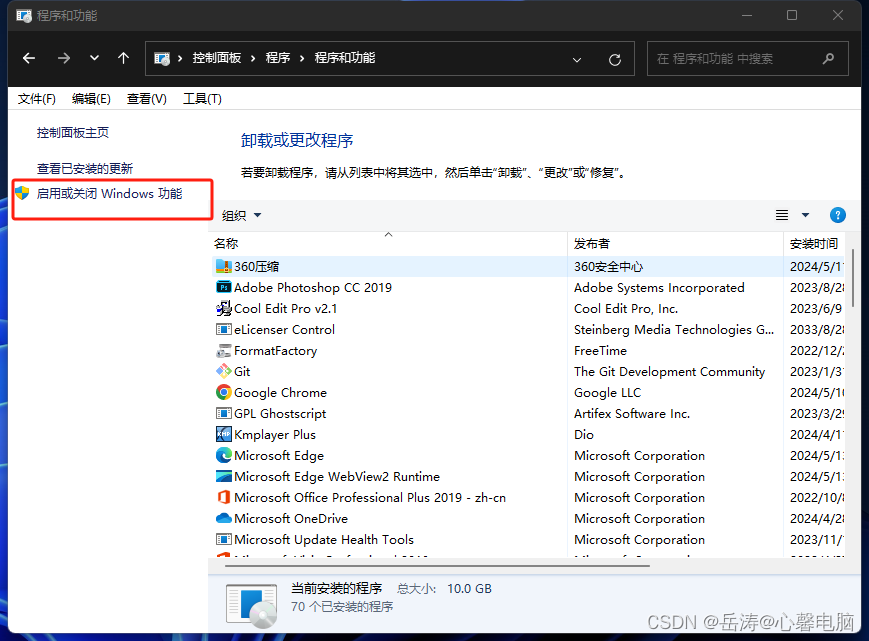Select the Microsoft Office Professional Plus icon
The height and width of the screenshot is (641, 869).
tap(223, 498)
